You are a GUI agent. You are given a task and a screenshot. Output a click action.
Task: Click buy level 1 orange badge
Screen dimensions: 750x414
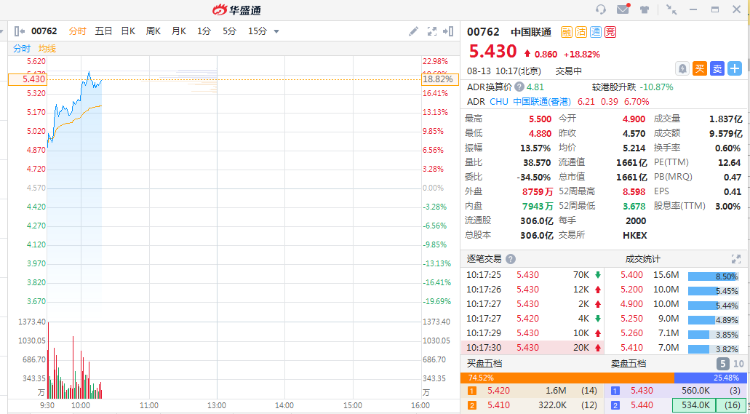point(472,391)
